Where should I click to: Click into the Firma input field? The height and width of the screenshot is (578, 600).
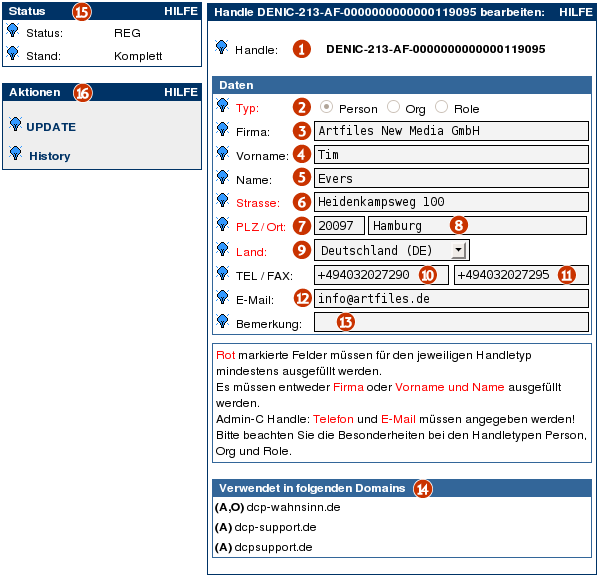(x=451, y=131)
